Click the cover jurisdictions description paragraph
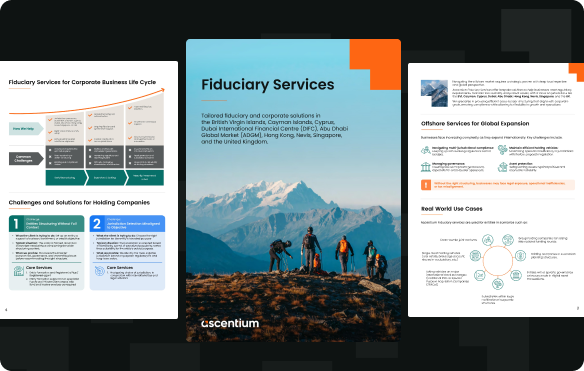 [275, 129]
